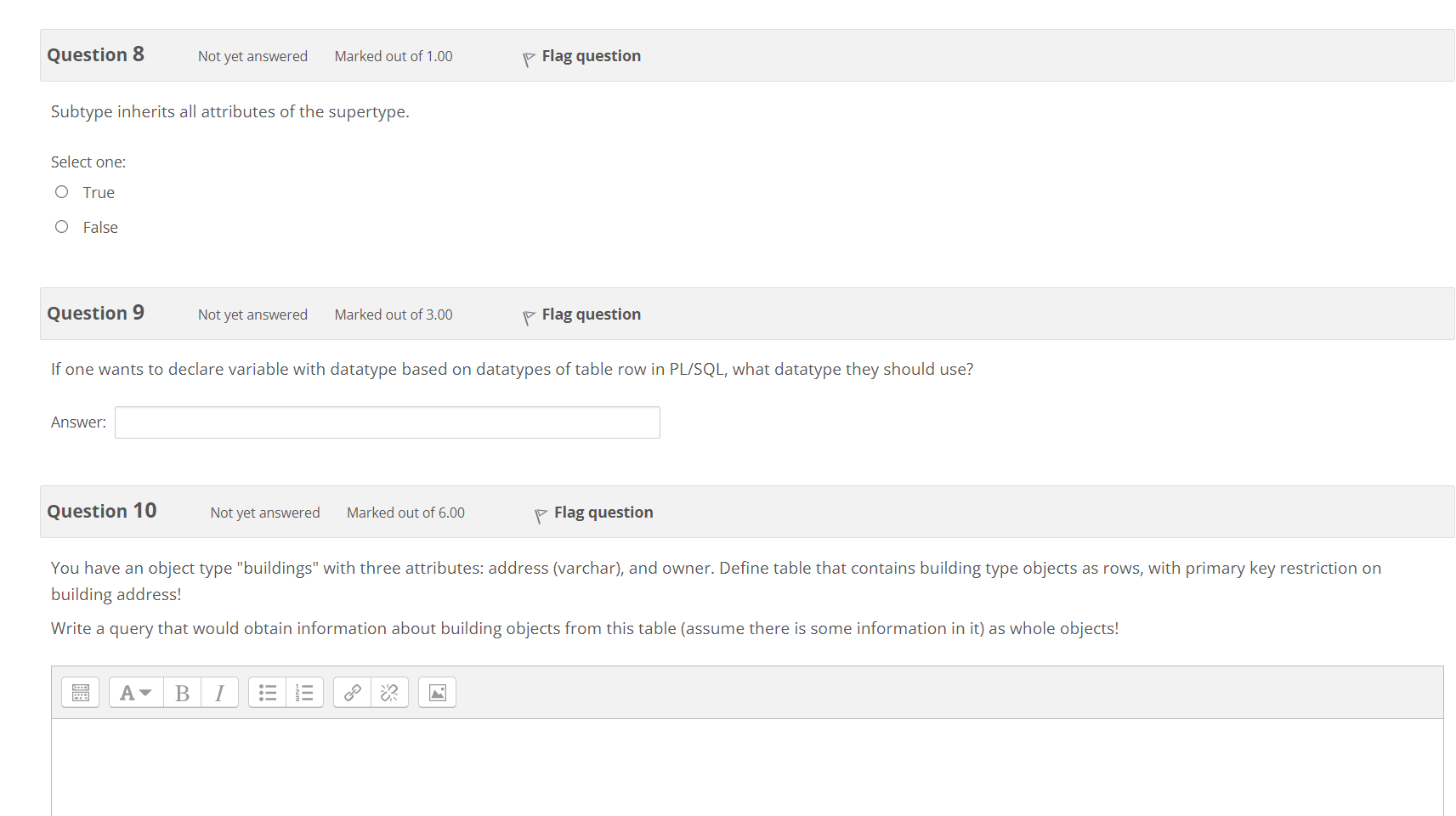The width and height of the screenshot is (1456, 816).
Task: Flag Question 8
Action: click(592, 56)
